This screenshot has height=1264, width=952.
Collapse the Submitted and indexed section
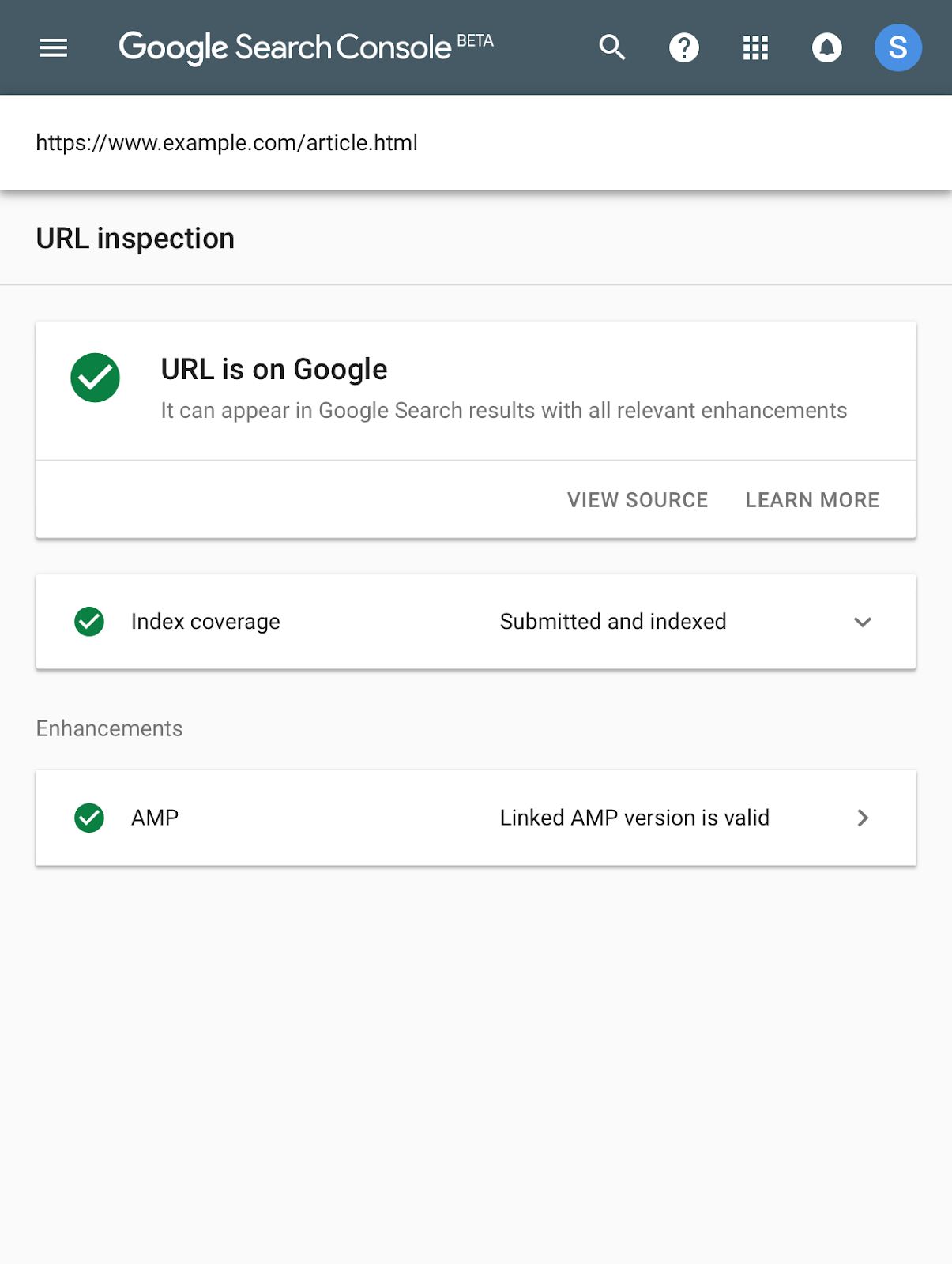[x=863, y=622]
